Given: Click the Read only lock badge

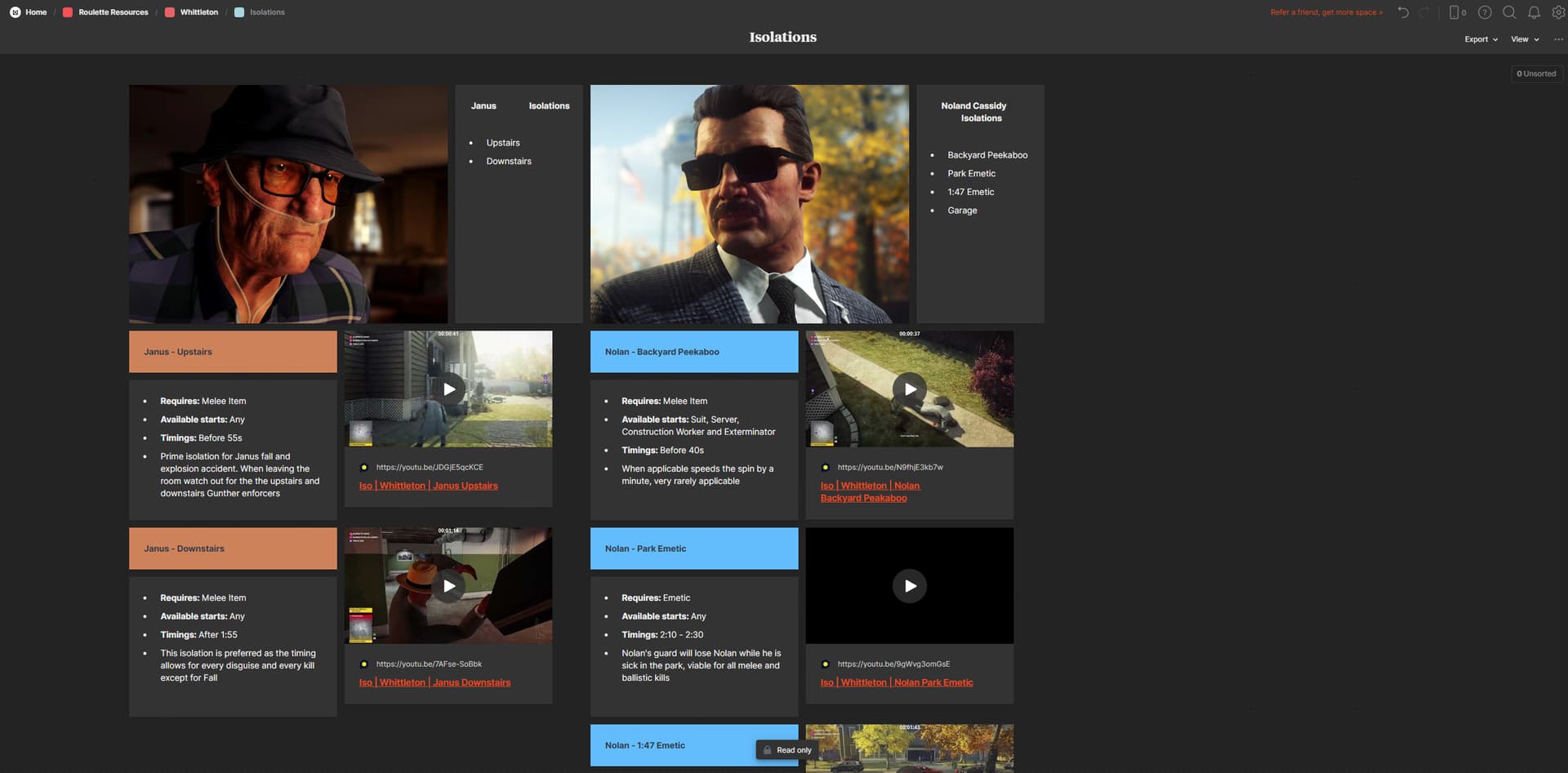Looking at the screenshot, I should 787,750.
